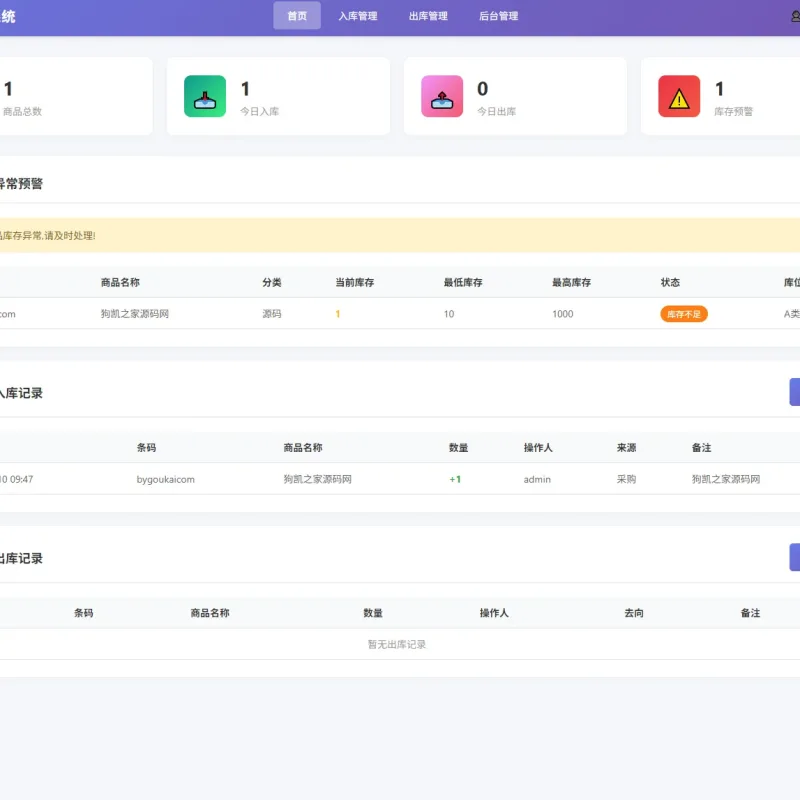Click the 今日出库 card label

pos(496,111)
